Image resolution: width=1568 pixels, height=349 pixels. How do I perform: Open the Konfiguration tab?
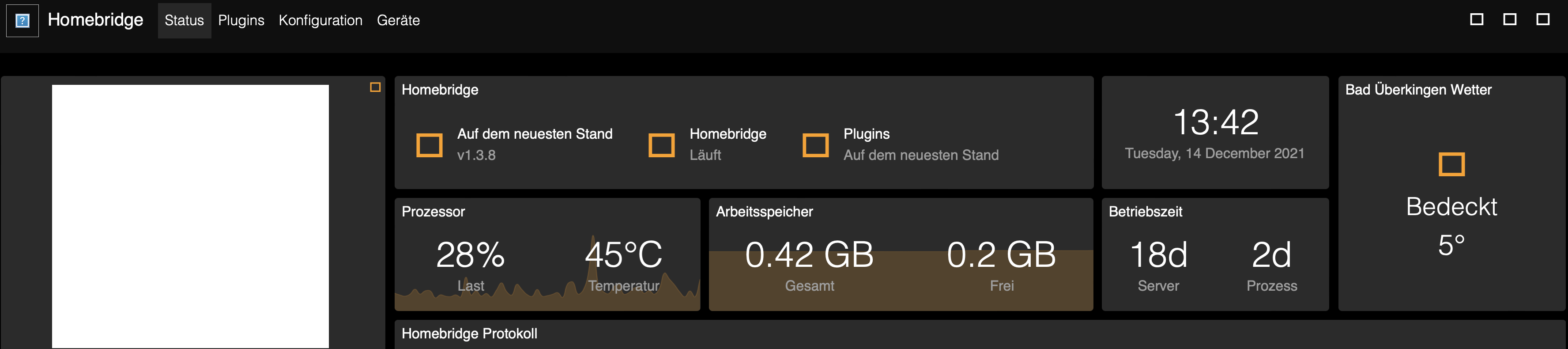coord(321,20)
